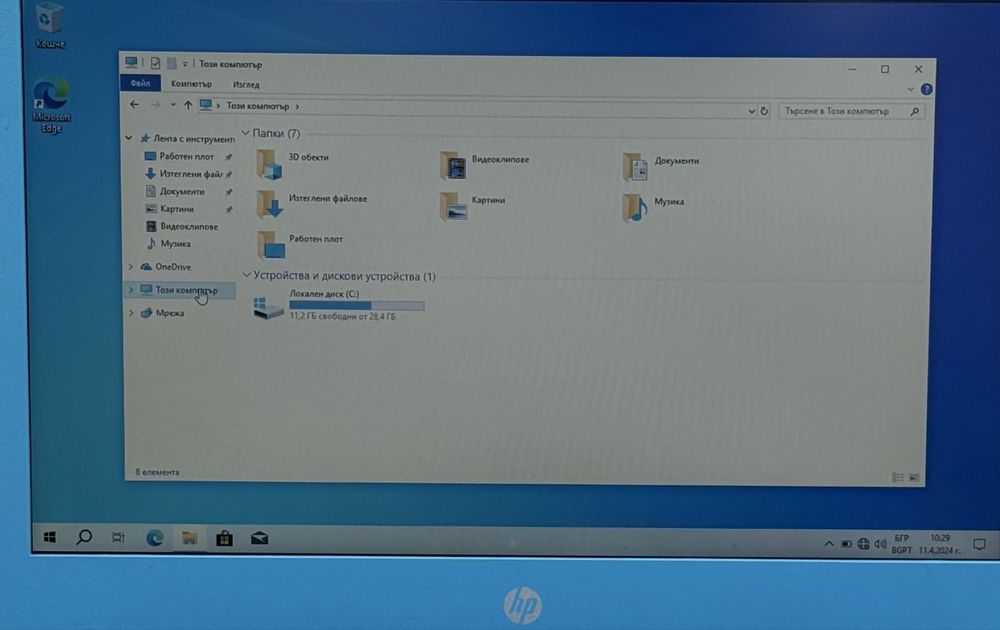
Task: Click the C: drive usage bar
Action: point(357,305)
